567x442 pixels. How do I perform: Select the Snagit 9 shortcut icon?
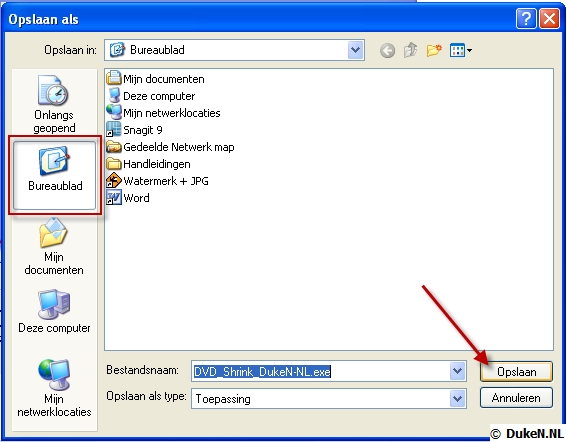click(x=114, y=129)
